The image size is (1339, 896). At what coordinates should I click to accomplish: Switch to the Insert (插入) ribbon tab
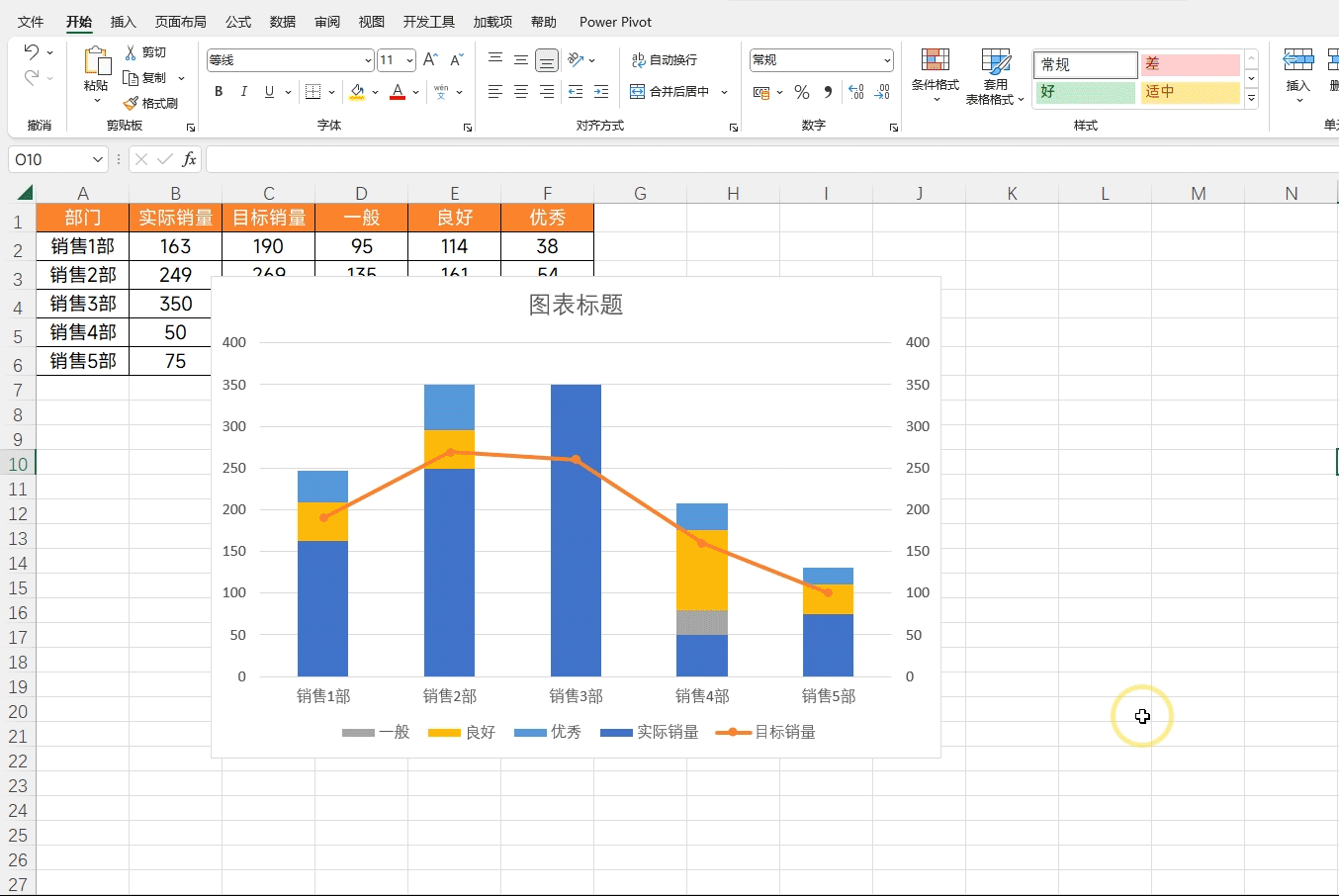(x=124, y=22)
